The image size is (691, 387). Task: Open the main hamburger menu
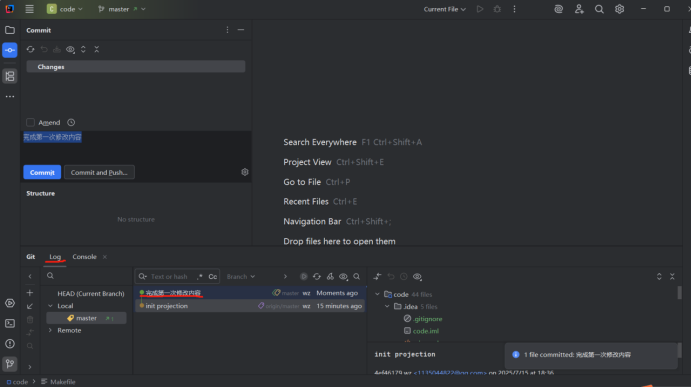coord(30,9)
